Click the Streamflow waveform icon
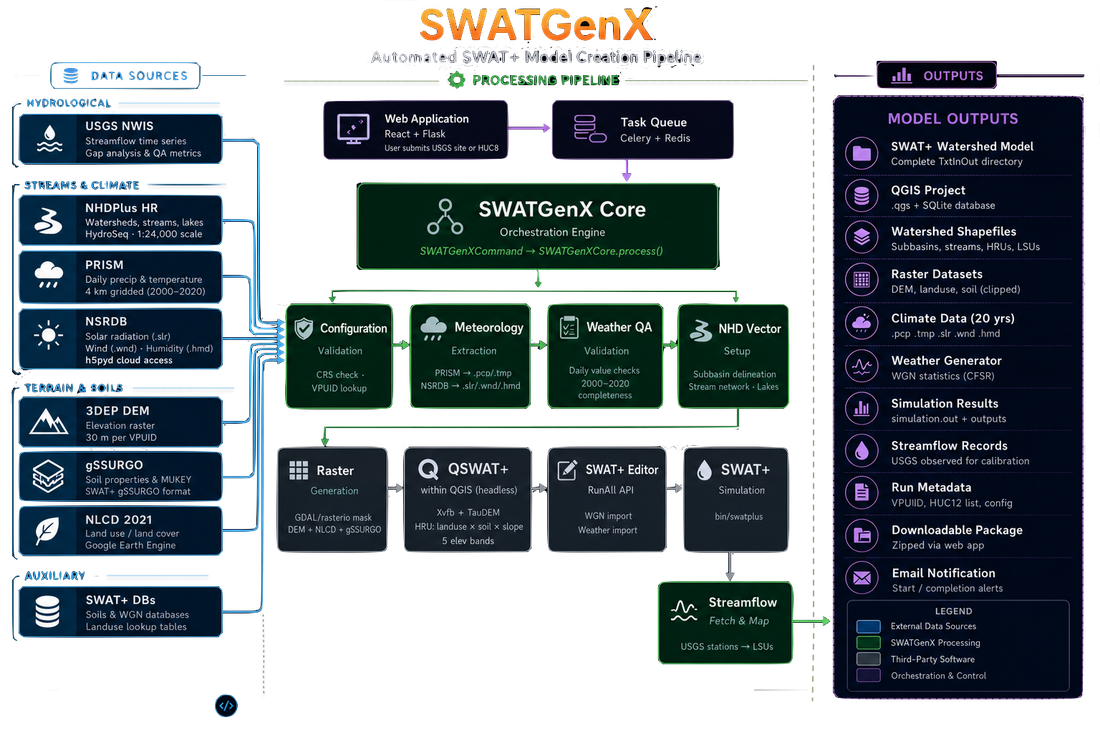Viewport: 1100px width, 733px height. pos(684,611)
